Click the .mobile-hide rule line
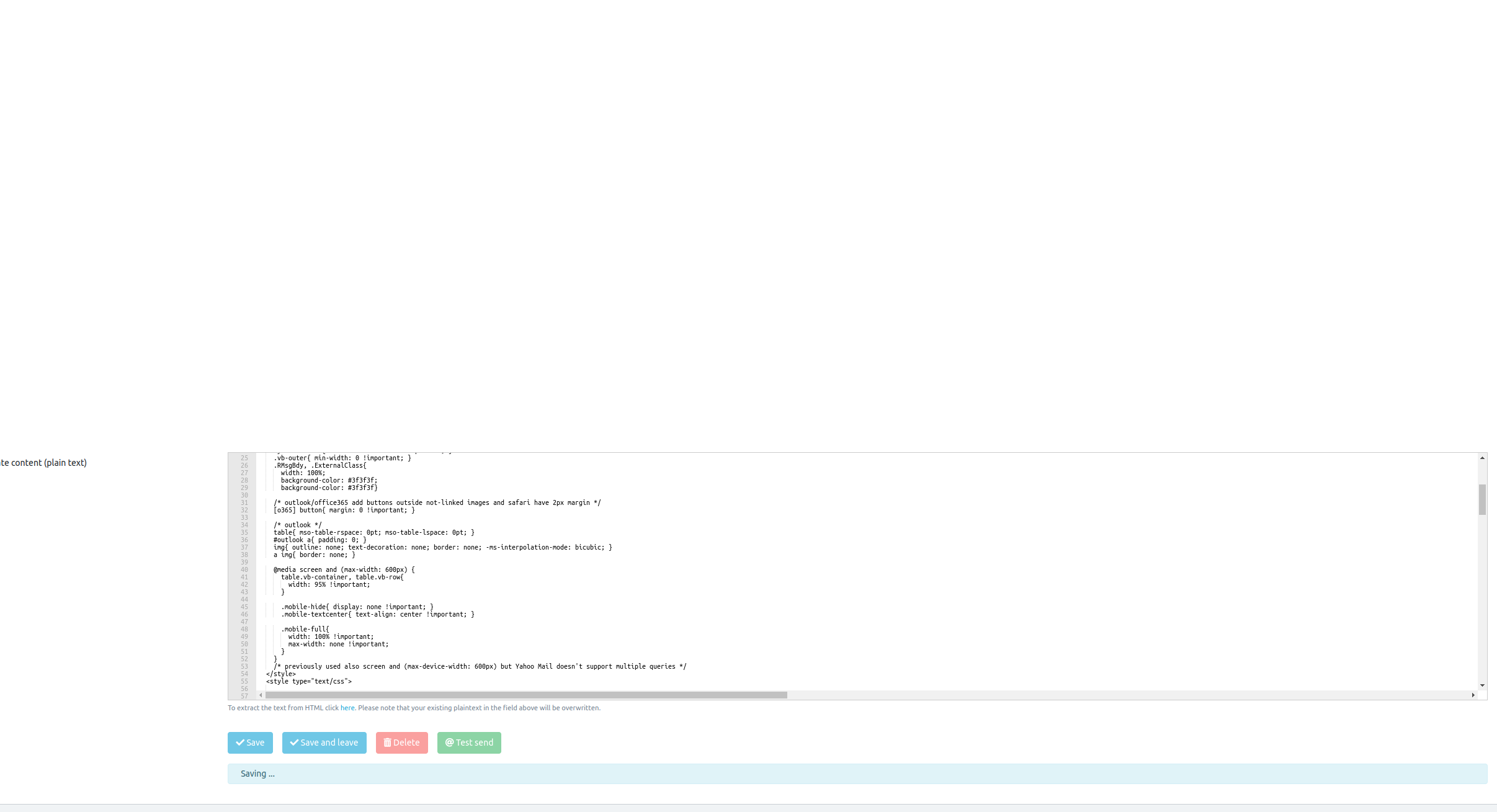The height and width of the screenshot is (812, 1497). tap(357, 607)
